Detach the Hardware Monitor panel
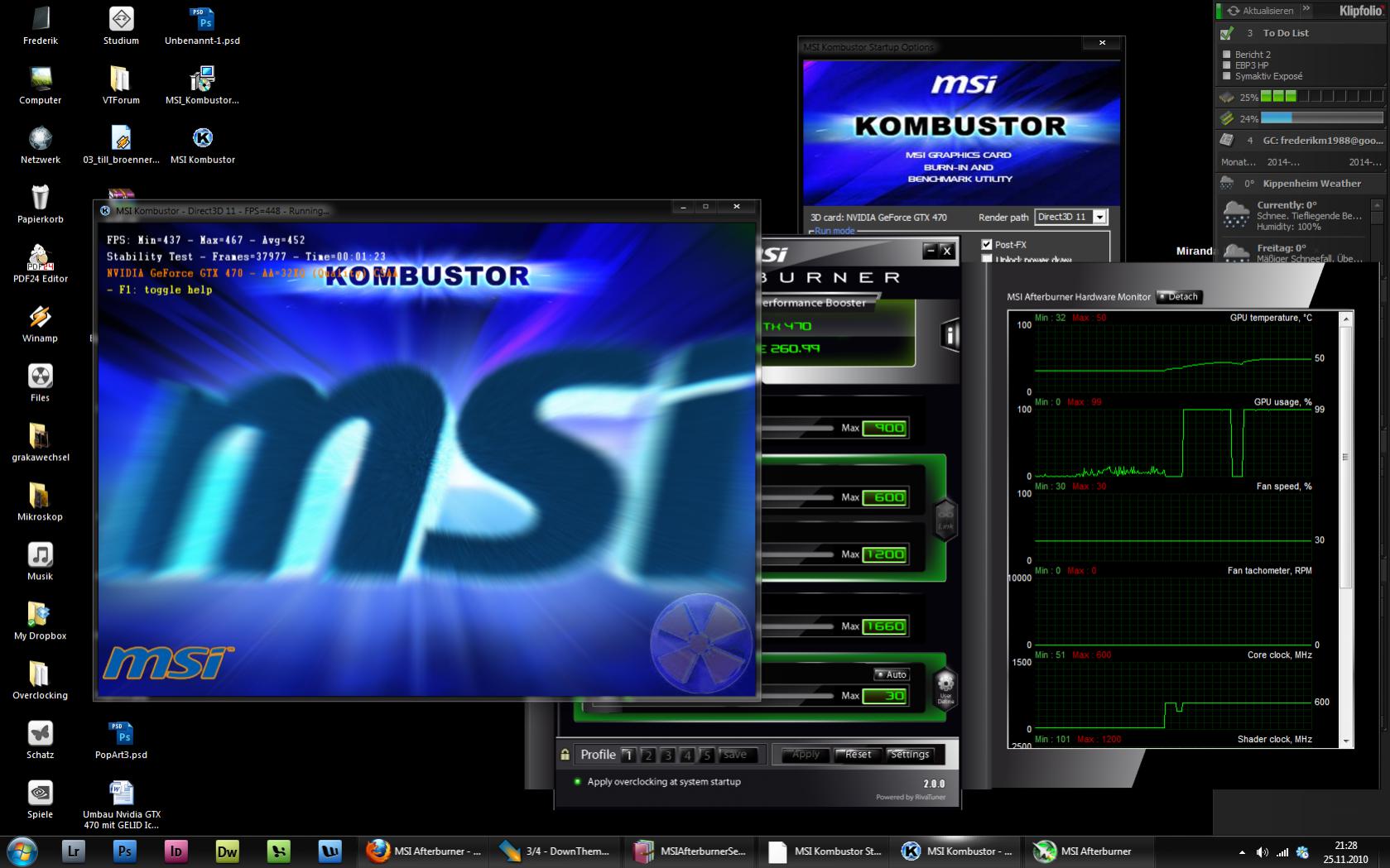This screenshot has width=1390, height=868. [x=1178, y=296]
